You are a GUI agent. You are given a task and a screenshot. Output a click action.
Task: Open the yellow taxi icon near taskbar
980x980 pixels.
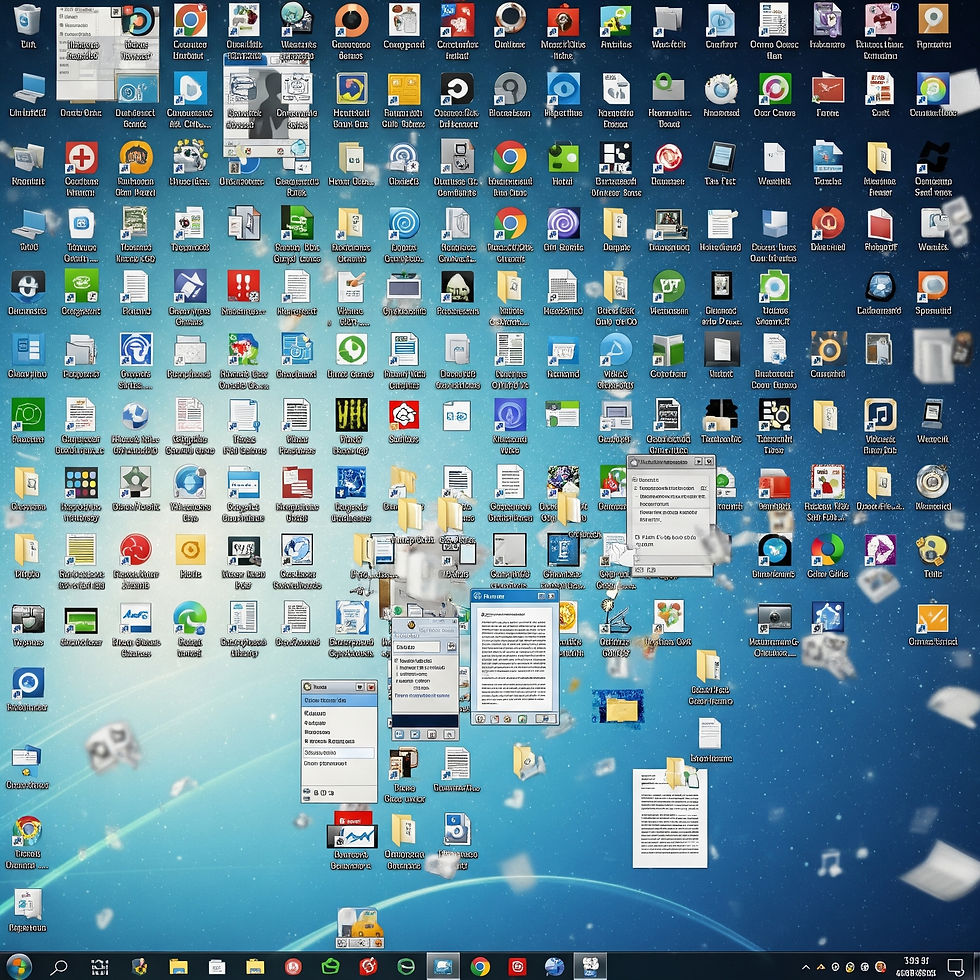coord(360,928)
